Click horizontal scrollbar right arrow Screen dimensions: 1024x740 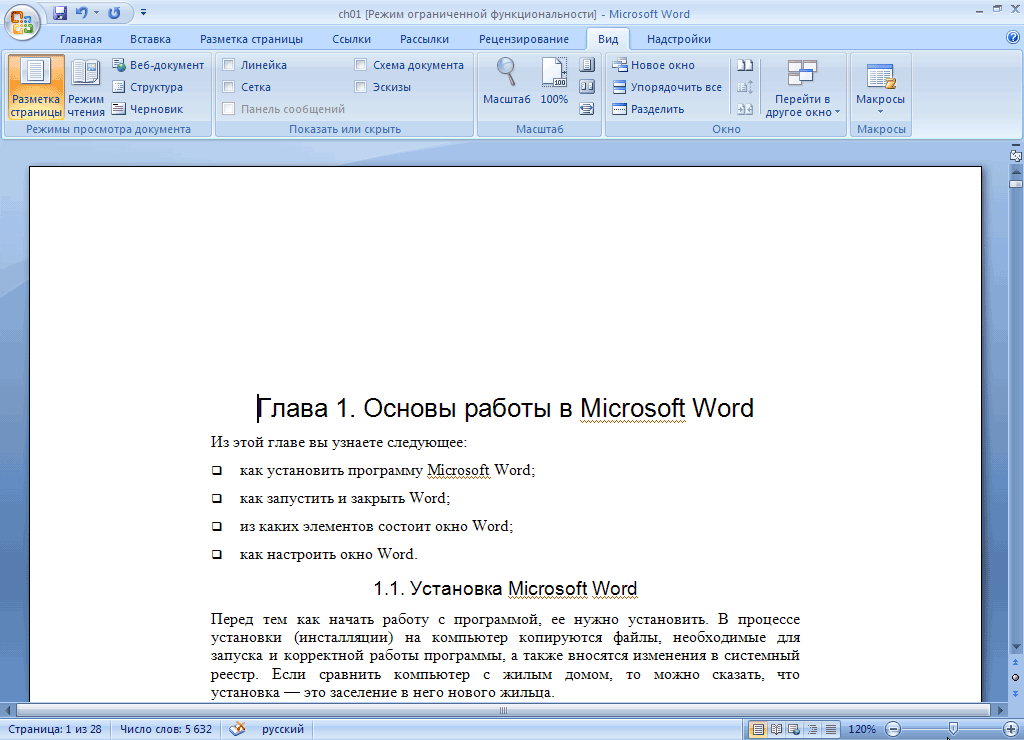[x=1000, y=710]
